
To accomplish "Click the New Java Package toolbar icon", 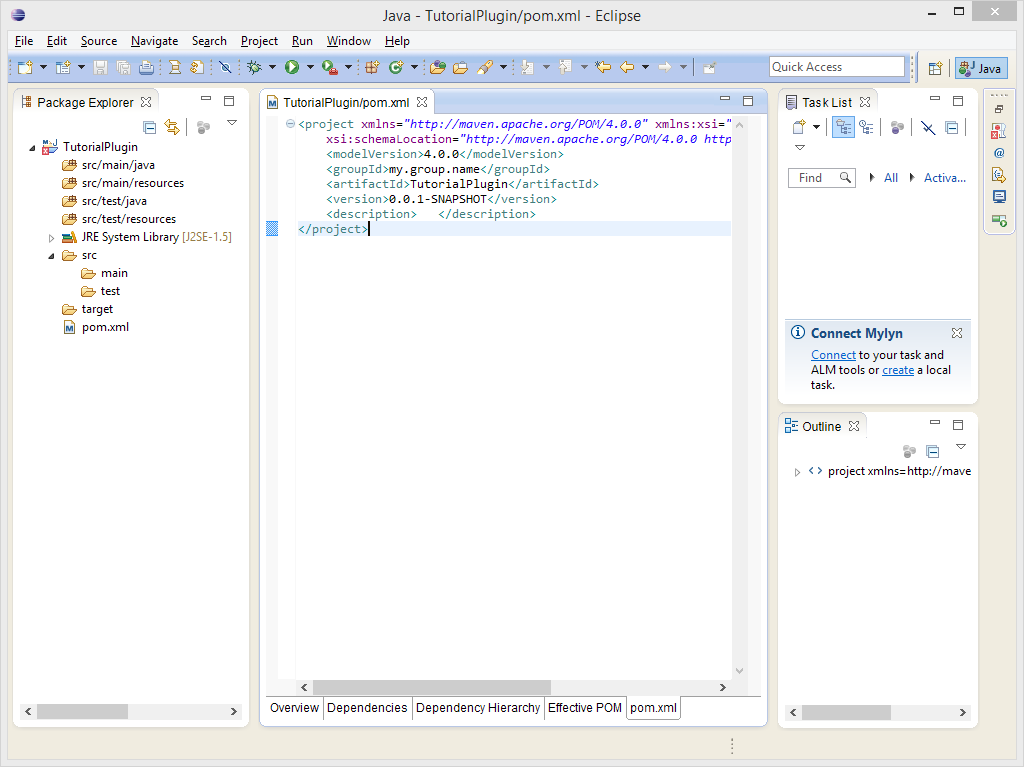I will [x=372, y=67].
